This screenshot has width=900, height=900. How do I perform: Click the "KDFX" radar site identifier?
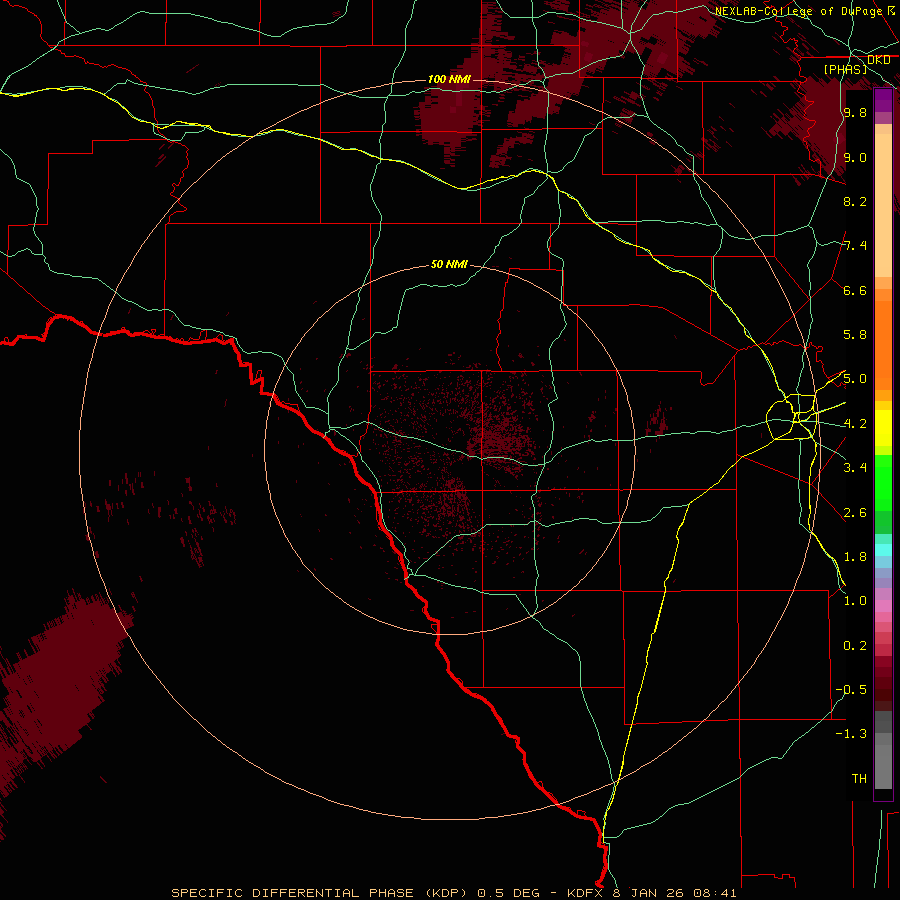point(586,893)
